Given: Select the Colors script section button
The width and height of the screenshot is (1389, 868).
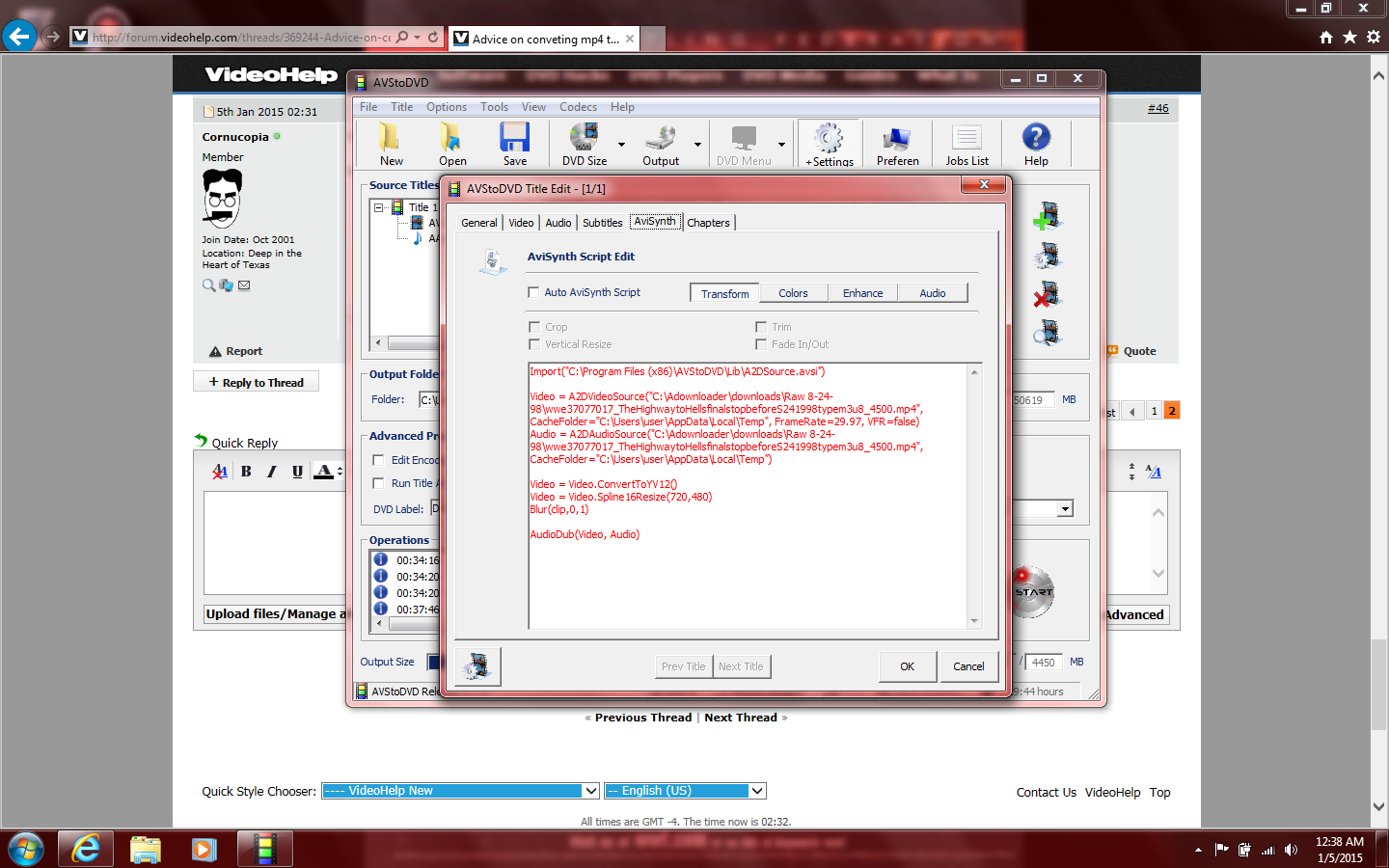Looking at the screenshot, I should [x=793, y=293].
